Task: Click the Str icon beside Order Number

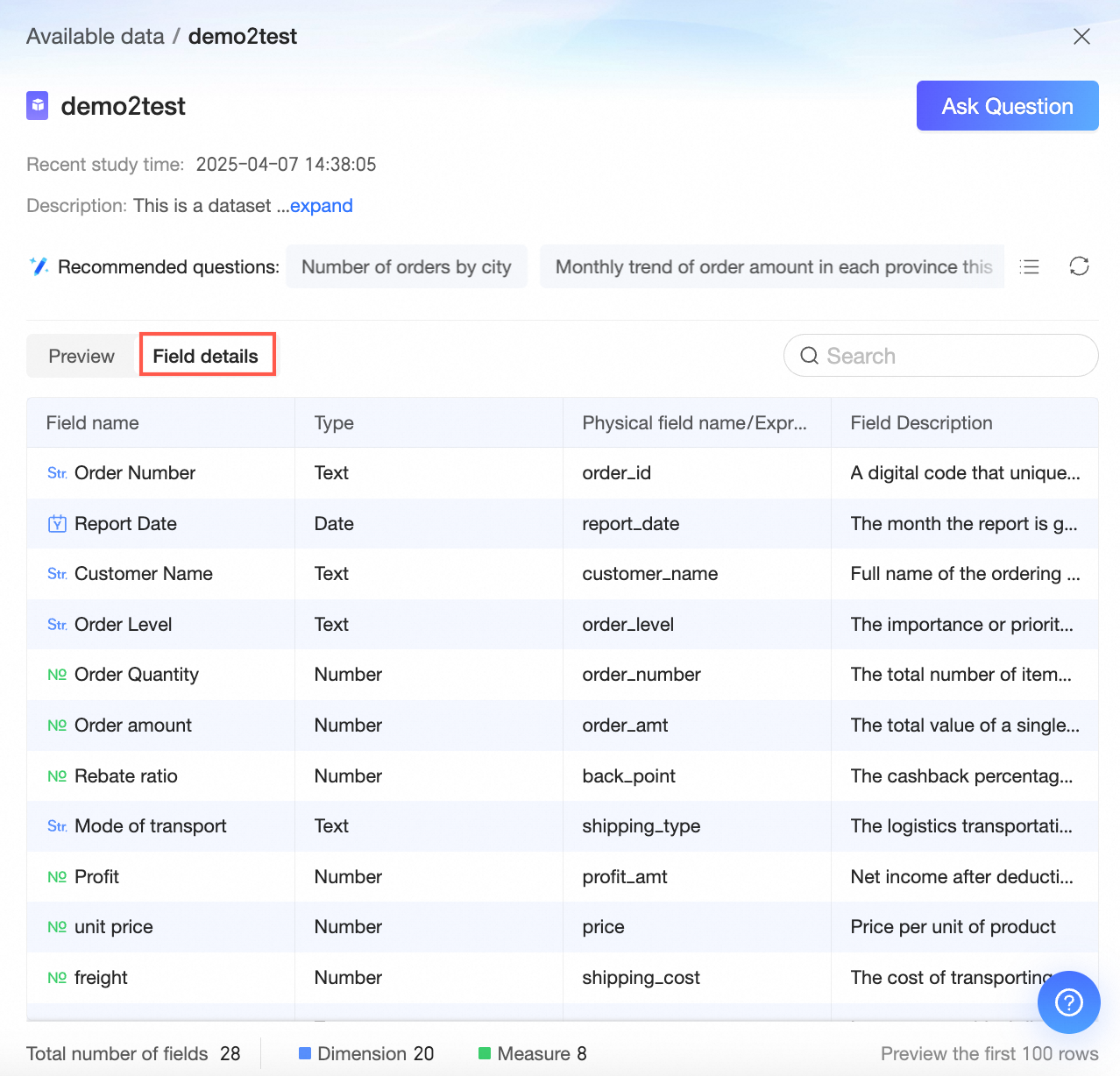Action: coord(57,473)
